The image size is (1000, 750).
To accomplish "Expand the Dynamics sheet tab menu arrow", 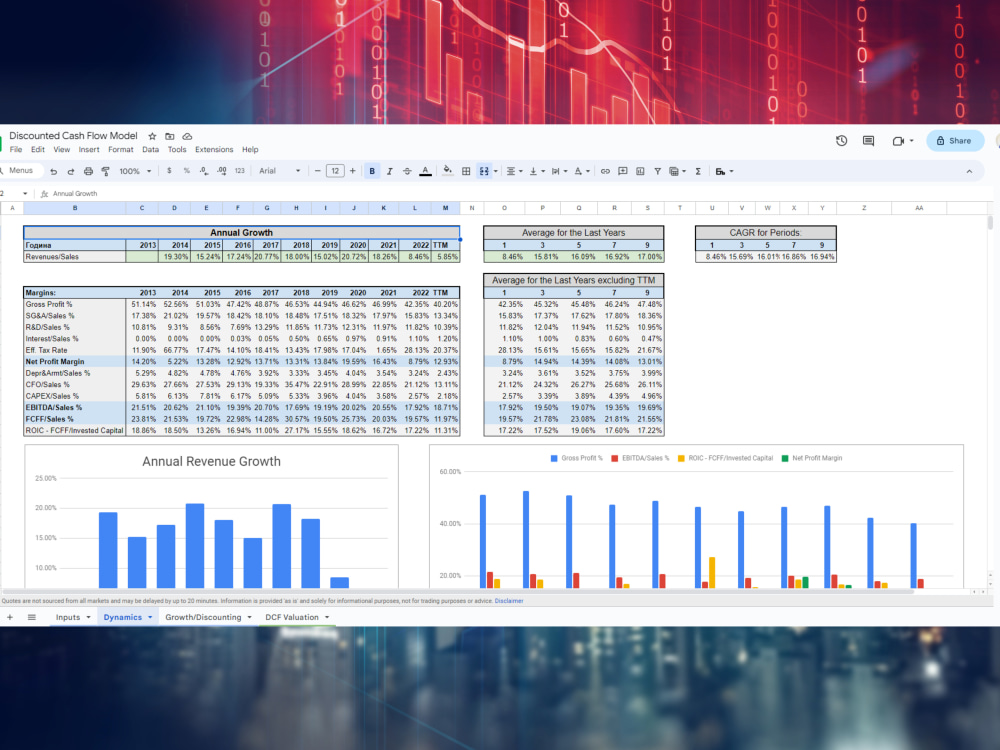I will [151, 617].
